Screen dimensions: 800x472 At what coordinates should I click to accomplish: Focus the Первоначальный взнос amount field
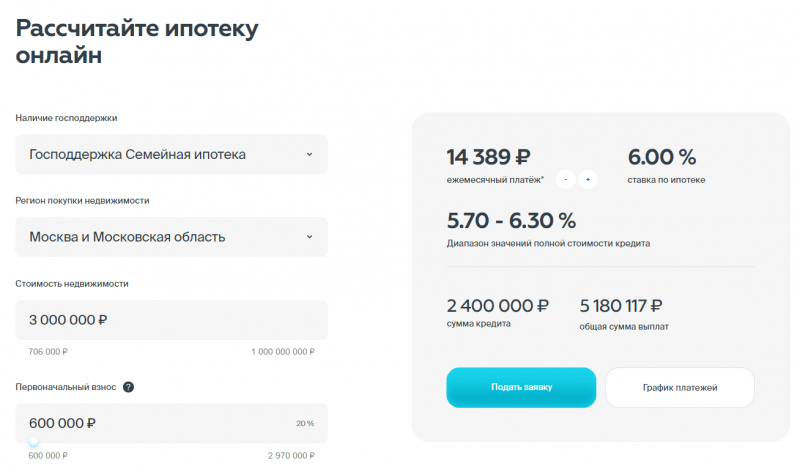[150, 423]
